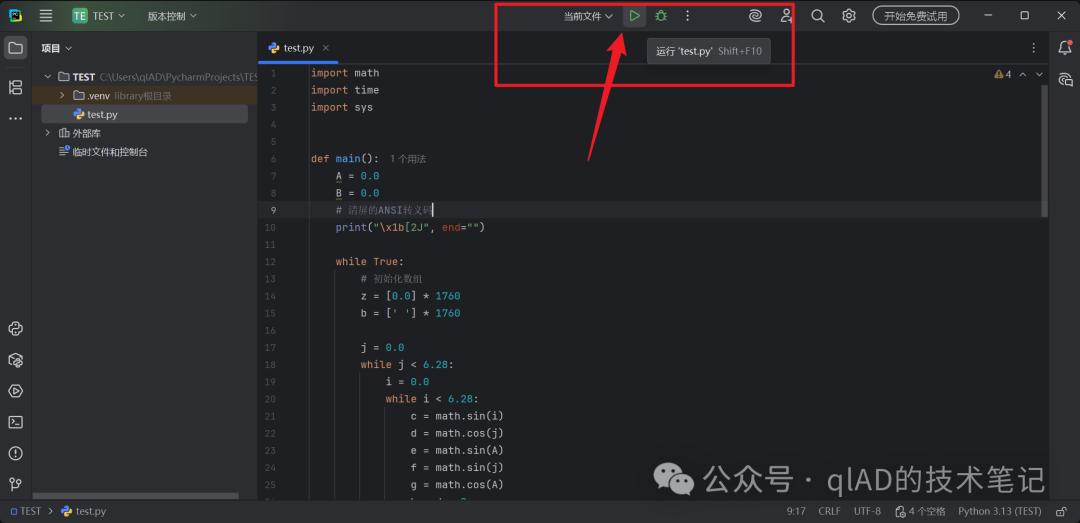
Task: Open the 版本控制 dropdown menu
Action: [172, 16]
